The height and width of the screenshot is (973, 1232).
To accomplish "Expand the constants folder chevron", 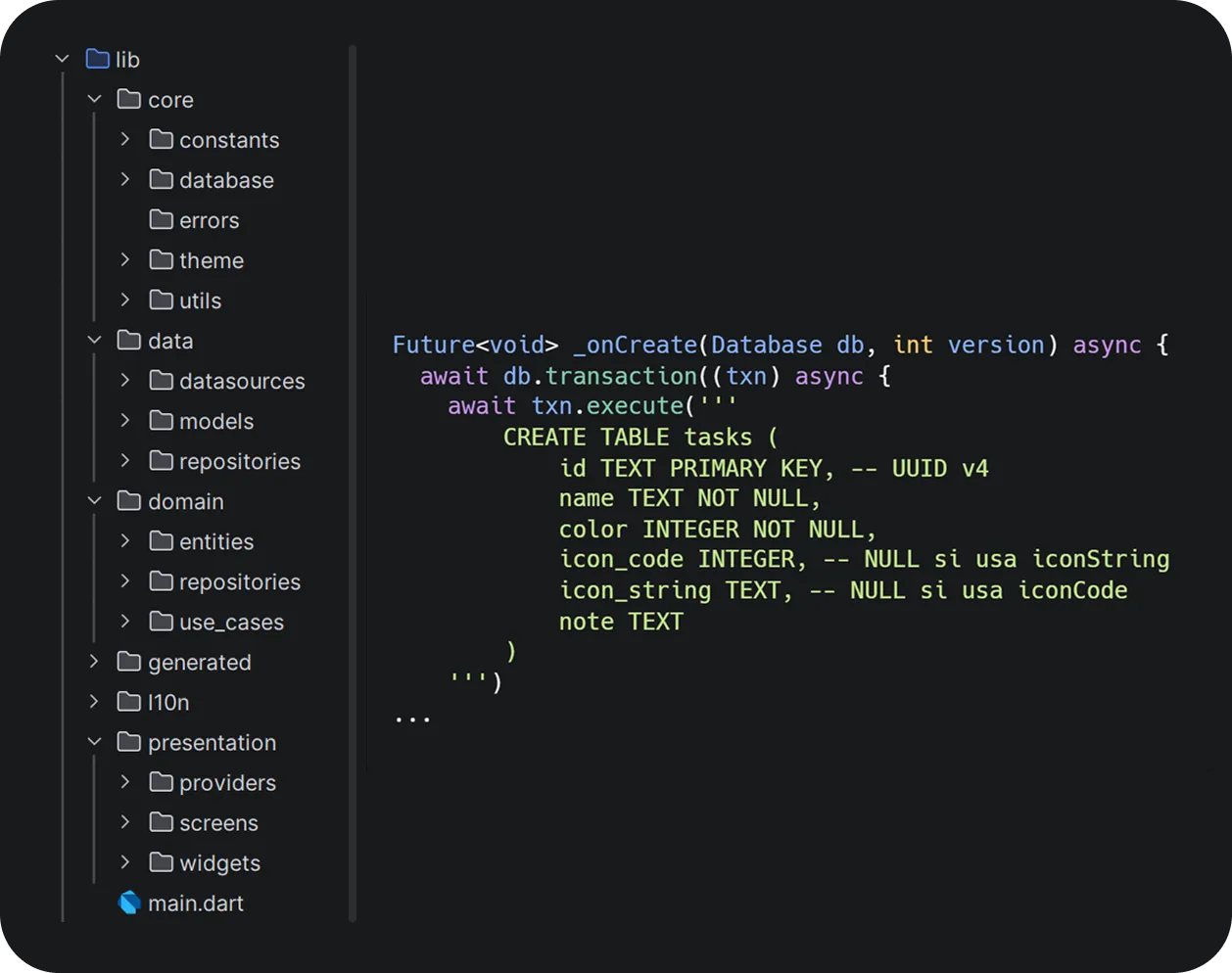I will [125, 140].
